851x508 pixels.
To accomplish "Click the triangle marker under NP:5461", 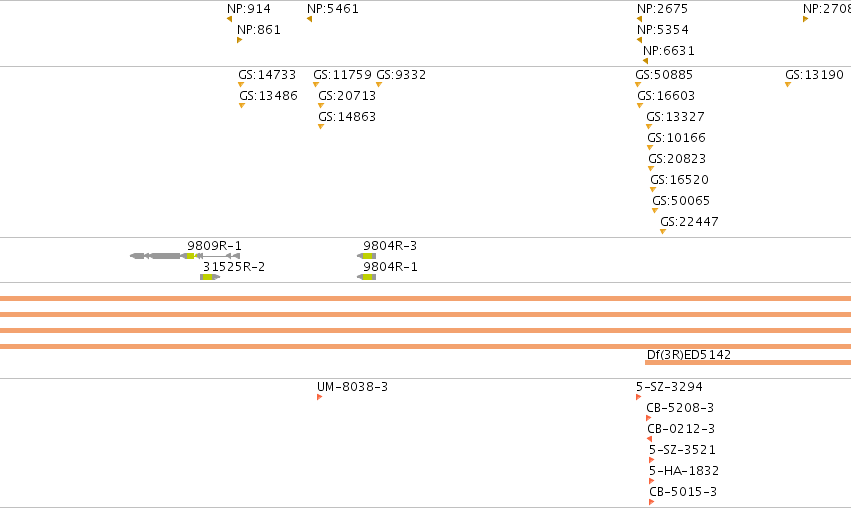I will click(309, 19).
